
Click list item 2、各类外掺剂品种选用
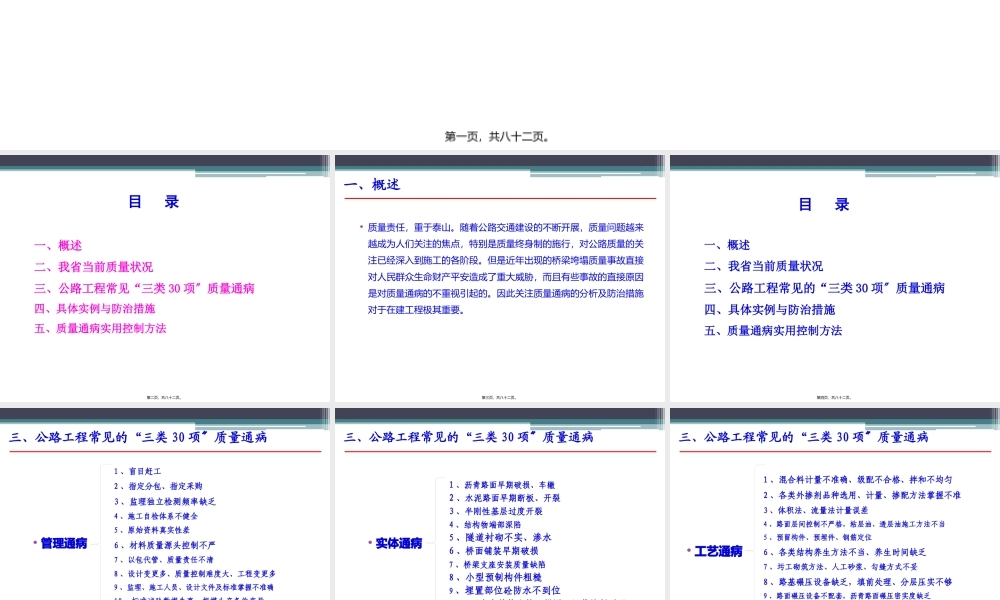point(862,495)
